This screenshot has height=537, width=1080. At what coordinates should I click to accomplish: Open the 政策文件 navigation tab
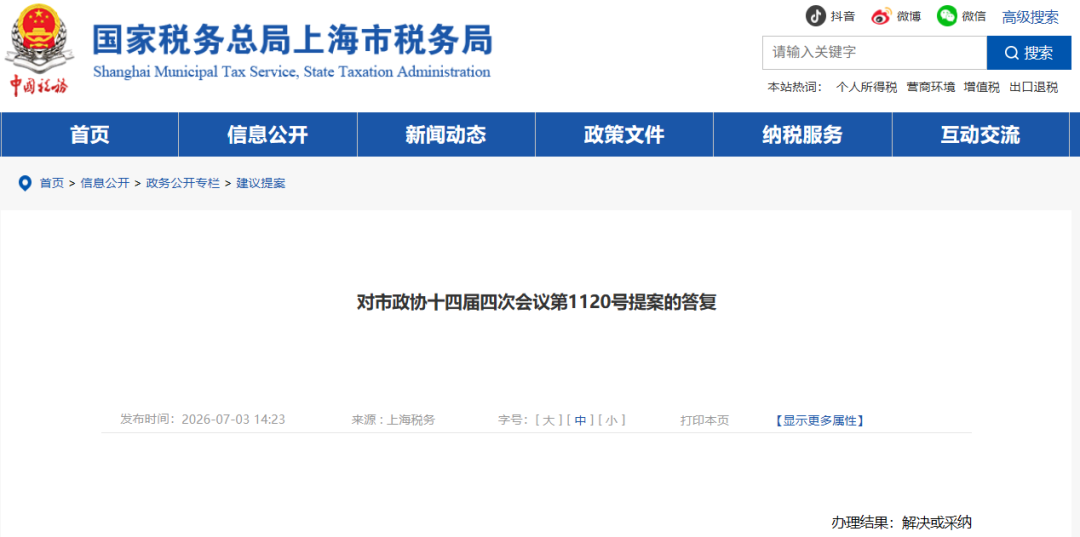pos(624,135)
